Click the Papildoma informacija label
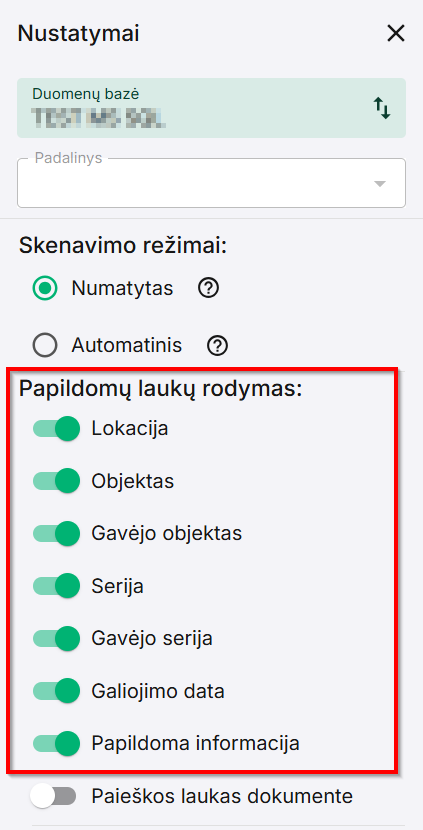This screenshot has height=830, width=423. pyautogui.click(x=195, y=743)
